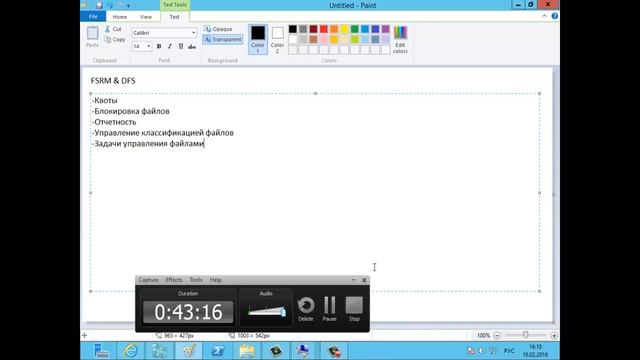Open the File menu
Screen dimensions: 640x360
[x=93, y=17]
